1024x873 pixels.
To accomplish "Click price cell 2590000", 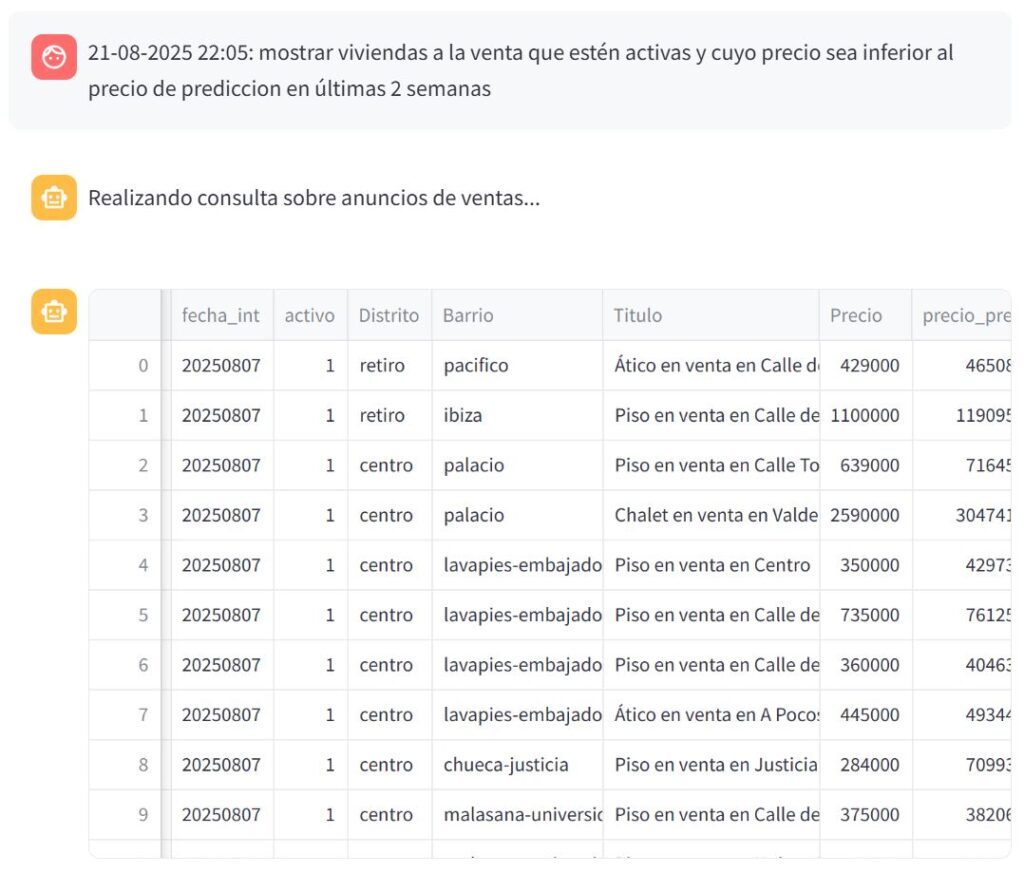I will 865,516.
